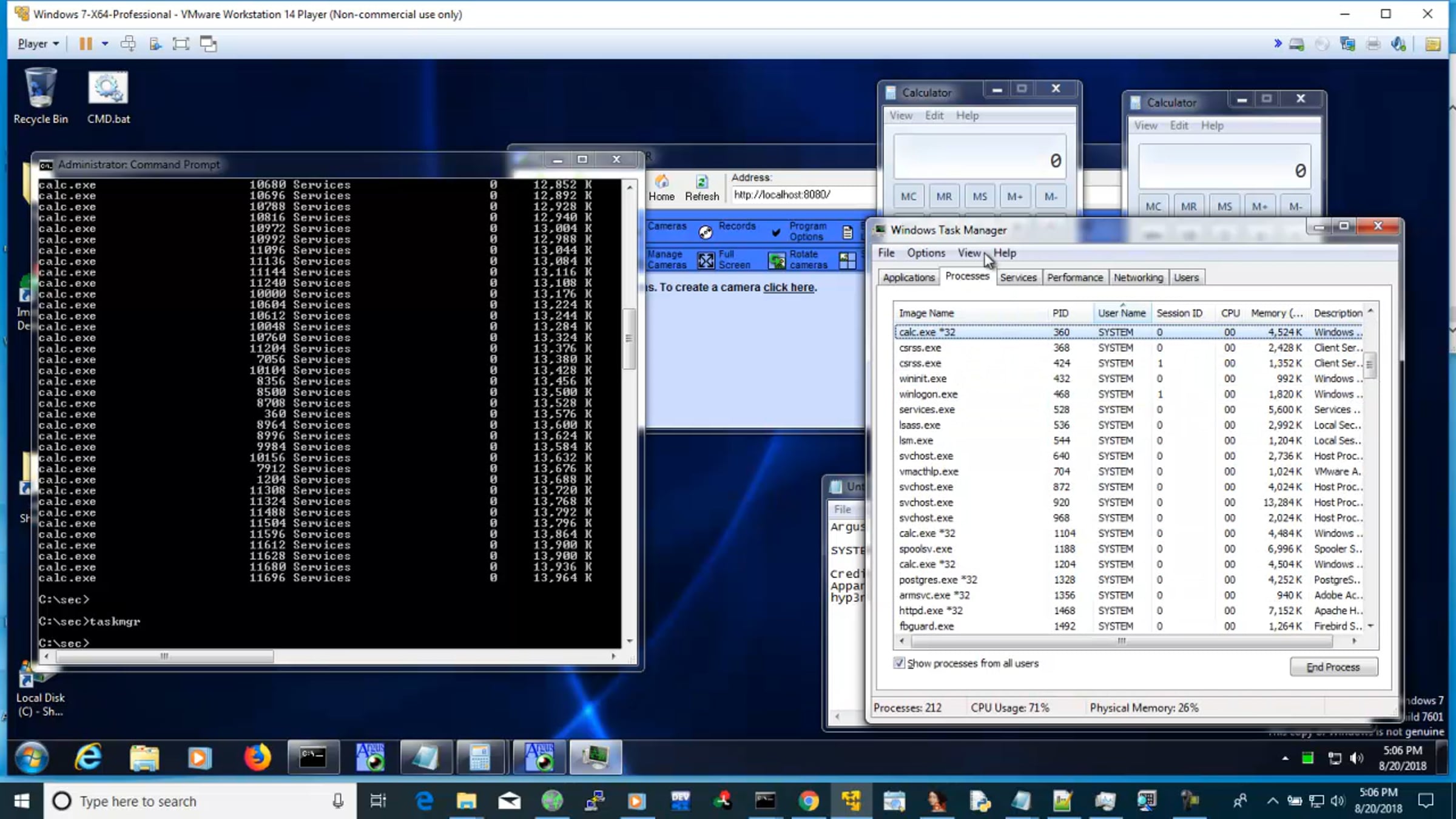Click VMware's Send Ctrl+Alt+Del icon
Viewport: 1456px width, 819px height.
pos(128,44)
